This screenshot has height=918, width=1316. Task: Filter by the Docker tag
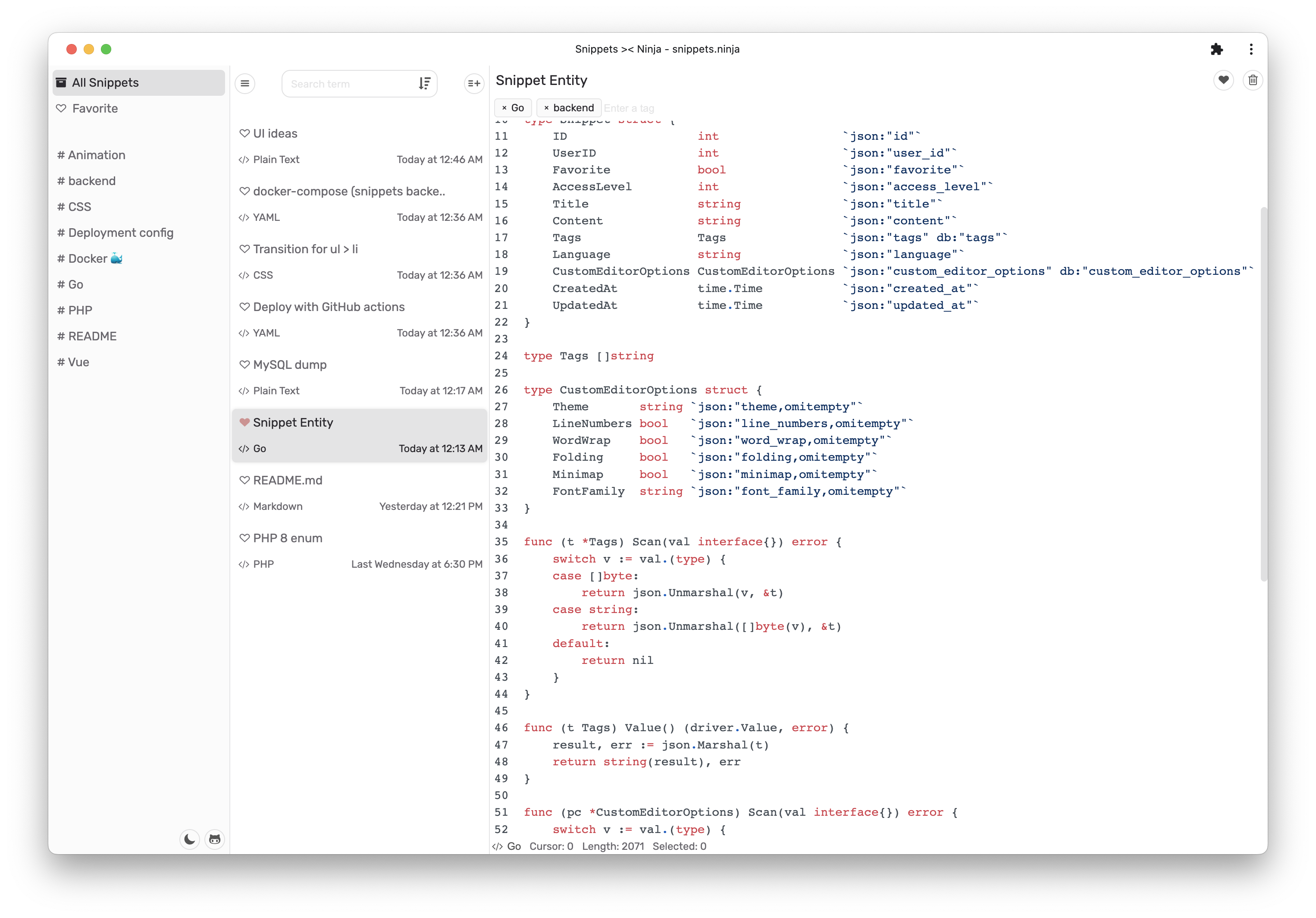click(x=90, y=258)
